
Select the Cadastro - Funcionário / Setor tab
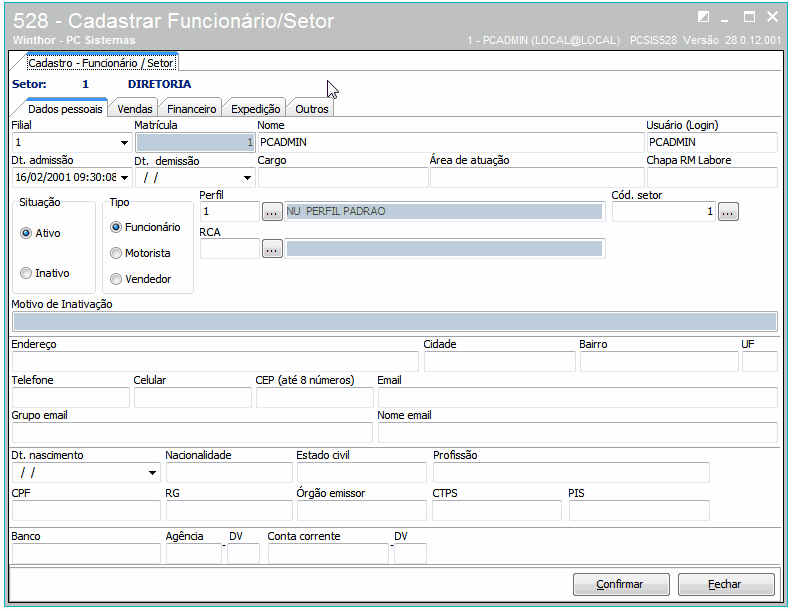[x=101, y=63]
